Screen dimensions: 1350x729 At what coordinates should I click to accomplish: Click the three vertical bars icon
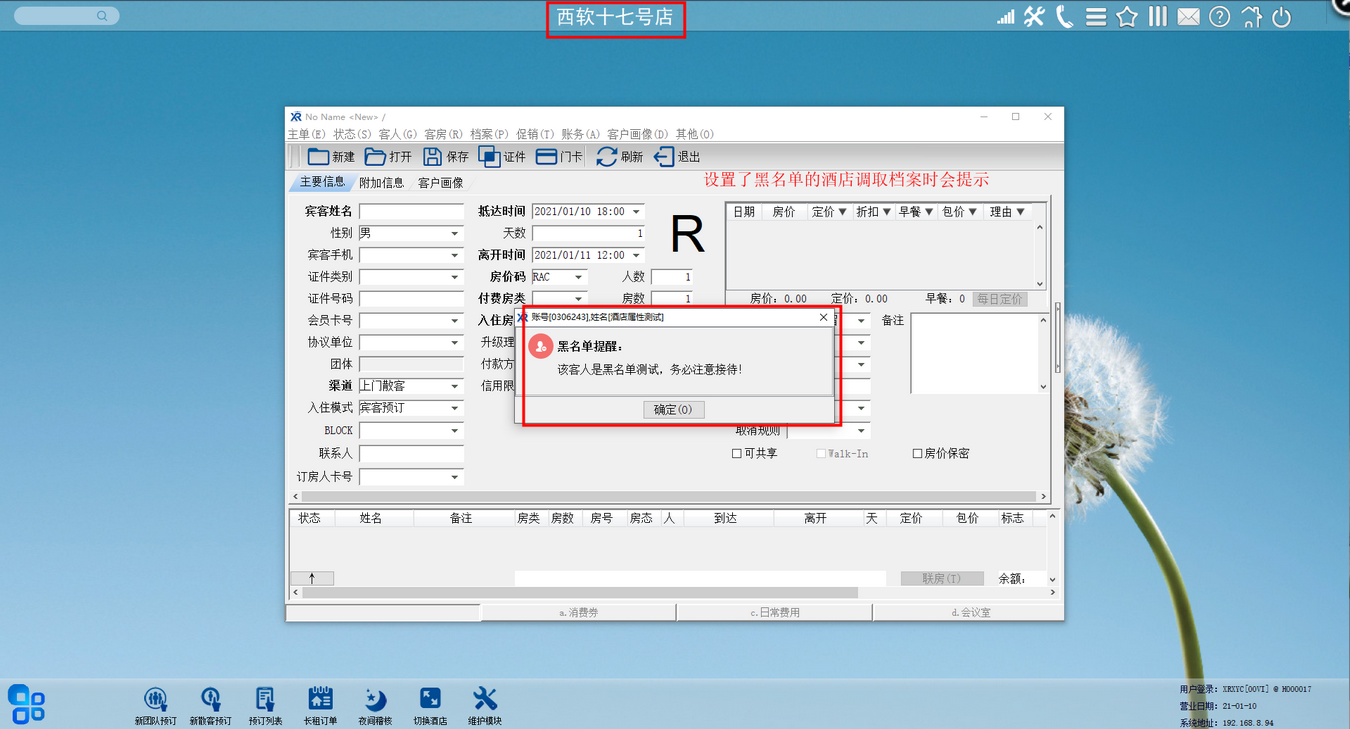point(1158,17)
